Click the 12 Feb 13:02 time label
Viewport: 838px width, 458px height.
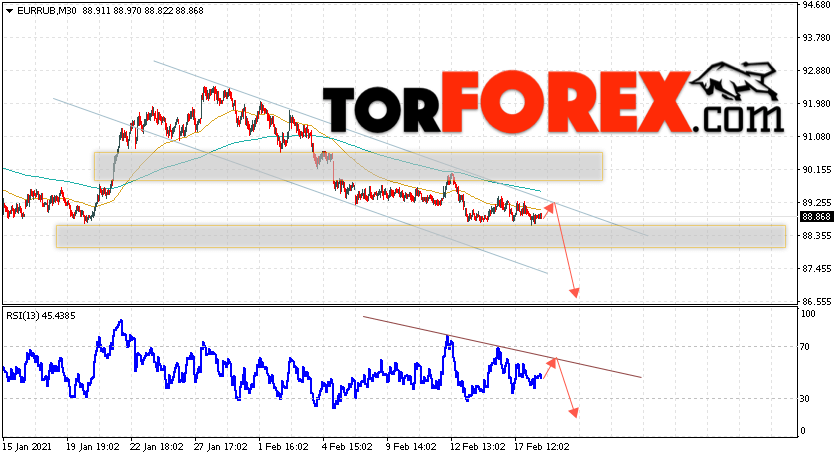478,446
